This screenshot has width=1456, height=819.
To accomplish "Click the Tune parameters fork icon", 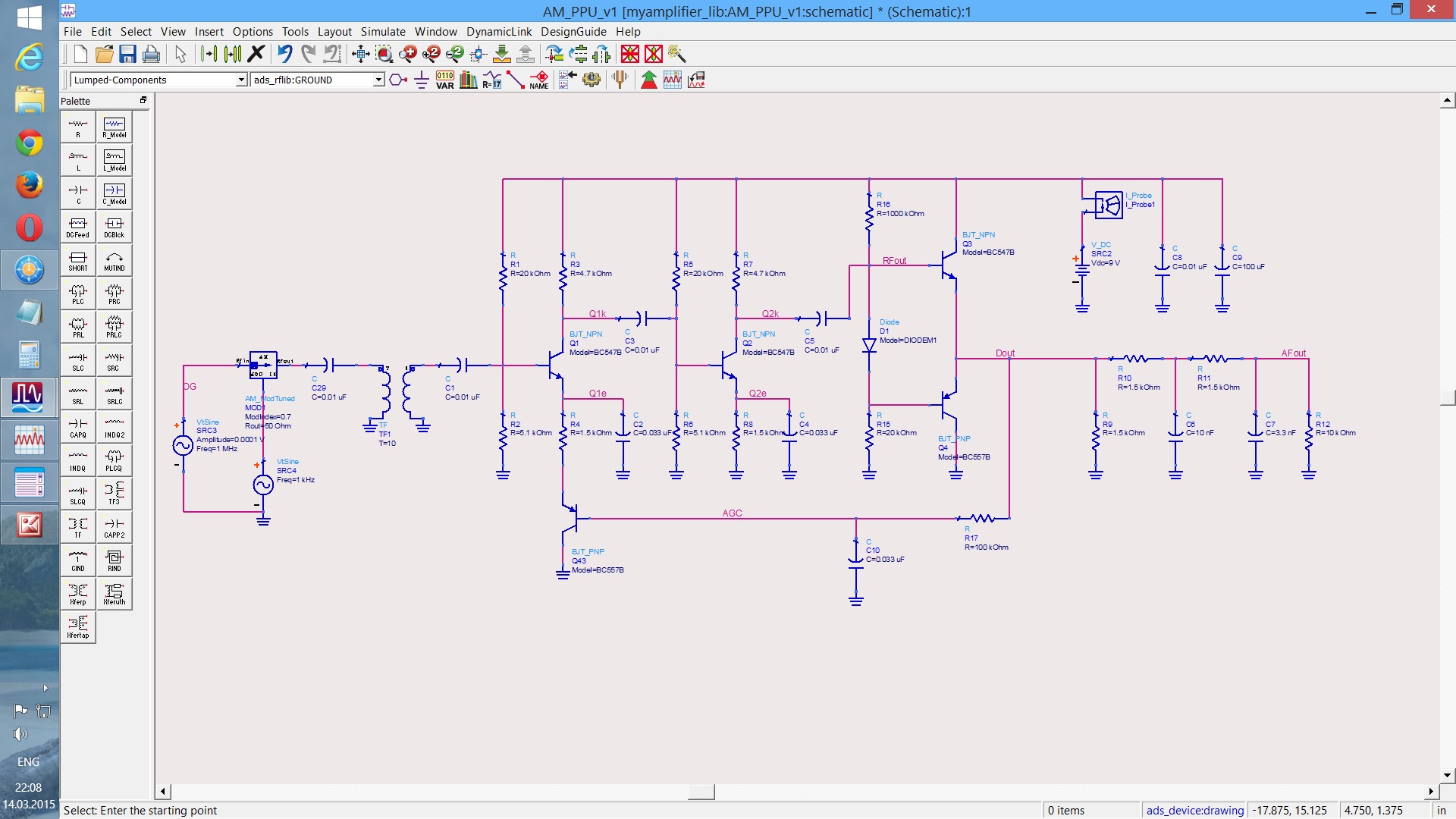I will pyautogui.click(x=620, y=80).
